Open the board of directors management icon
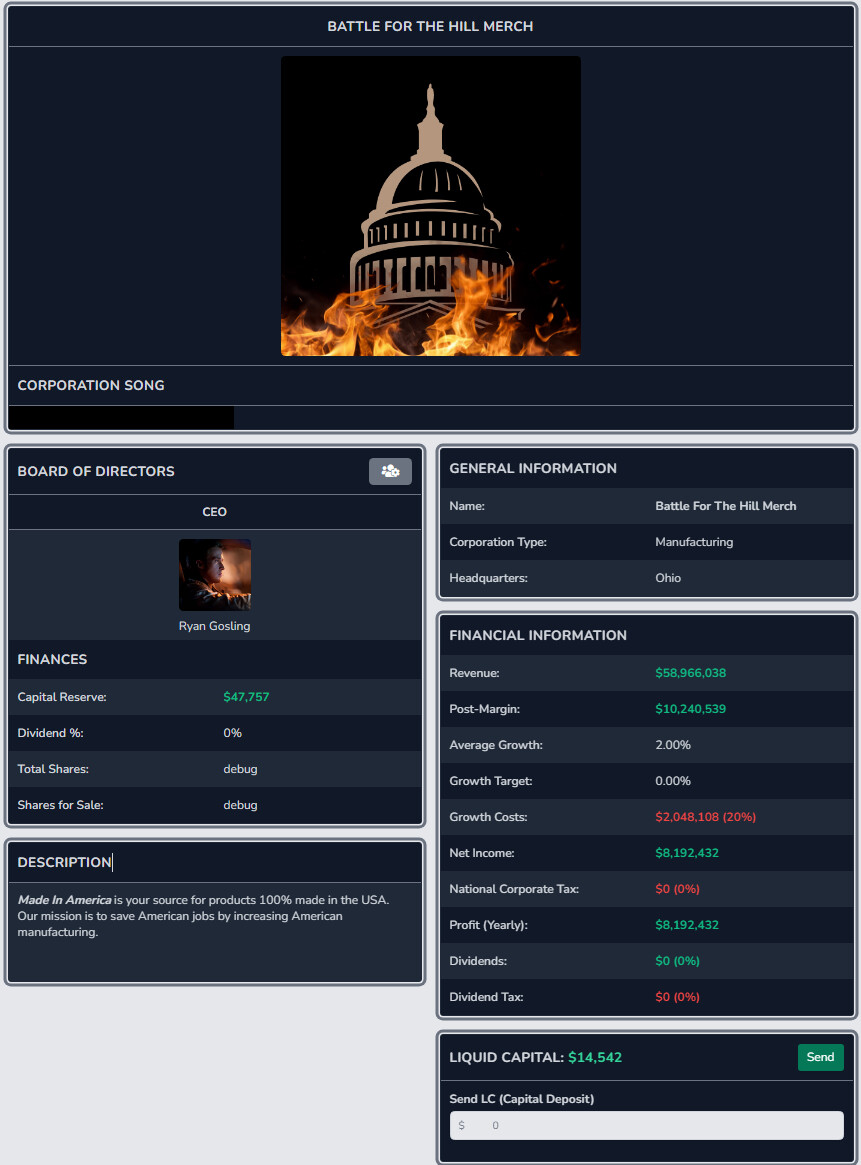 click(x=390, y=471)
